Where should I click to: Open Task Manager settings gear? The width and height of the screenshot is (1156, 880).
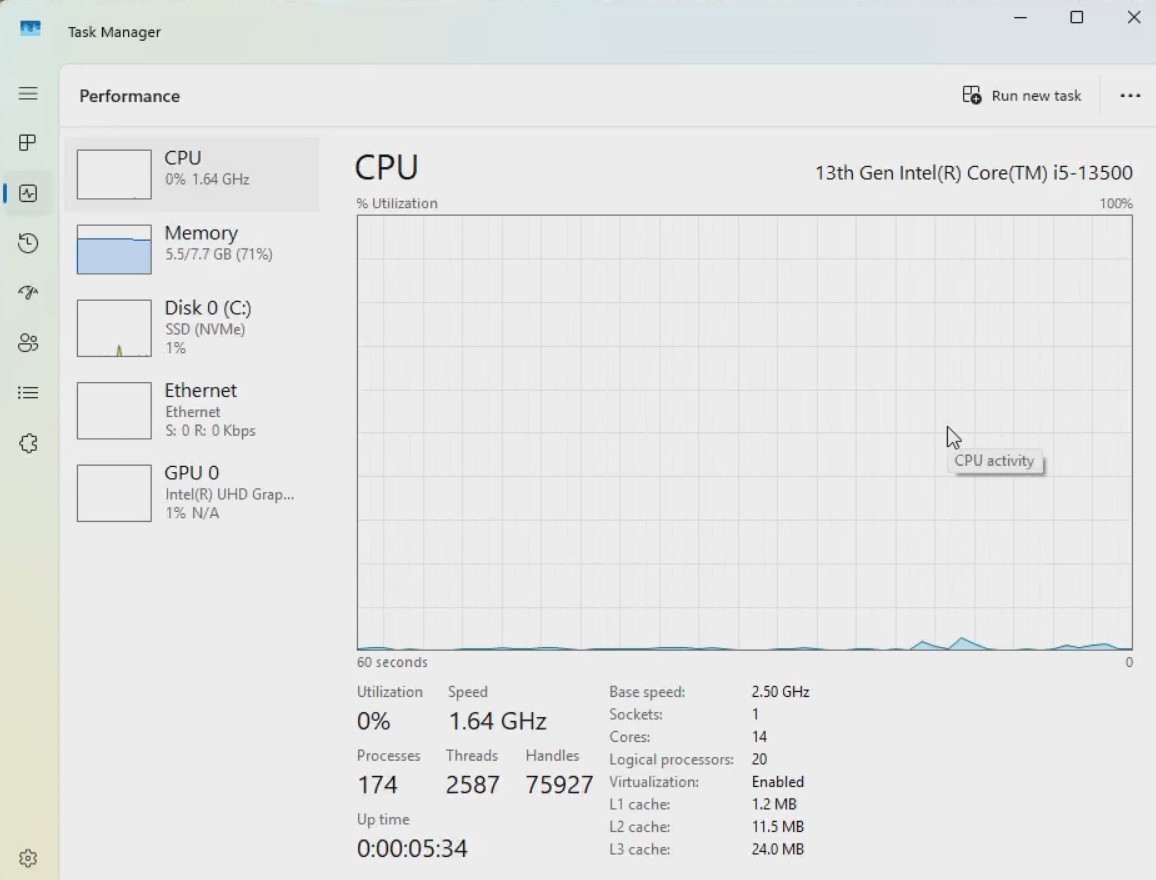(x=28, y=859)
